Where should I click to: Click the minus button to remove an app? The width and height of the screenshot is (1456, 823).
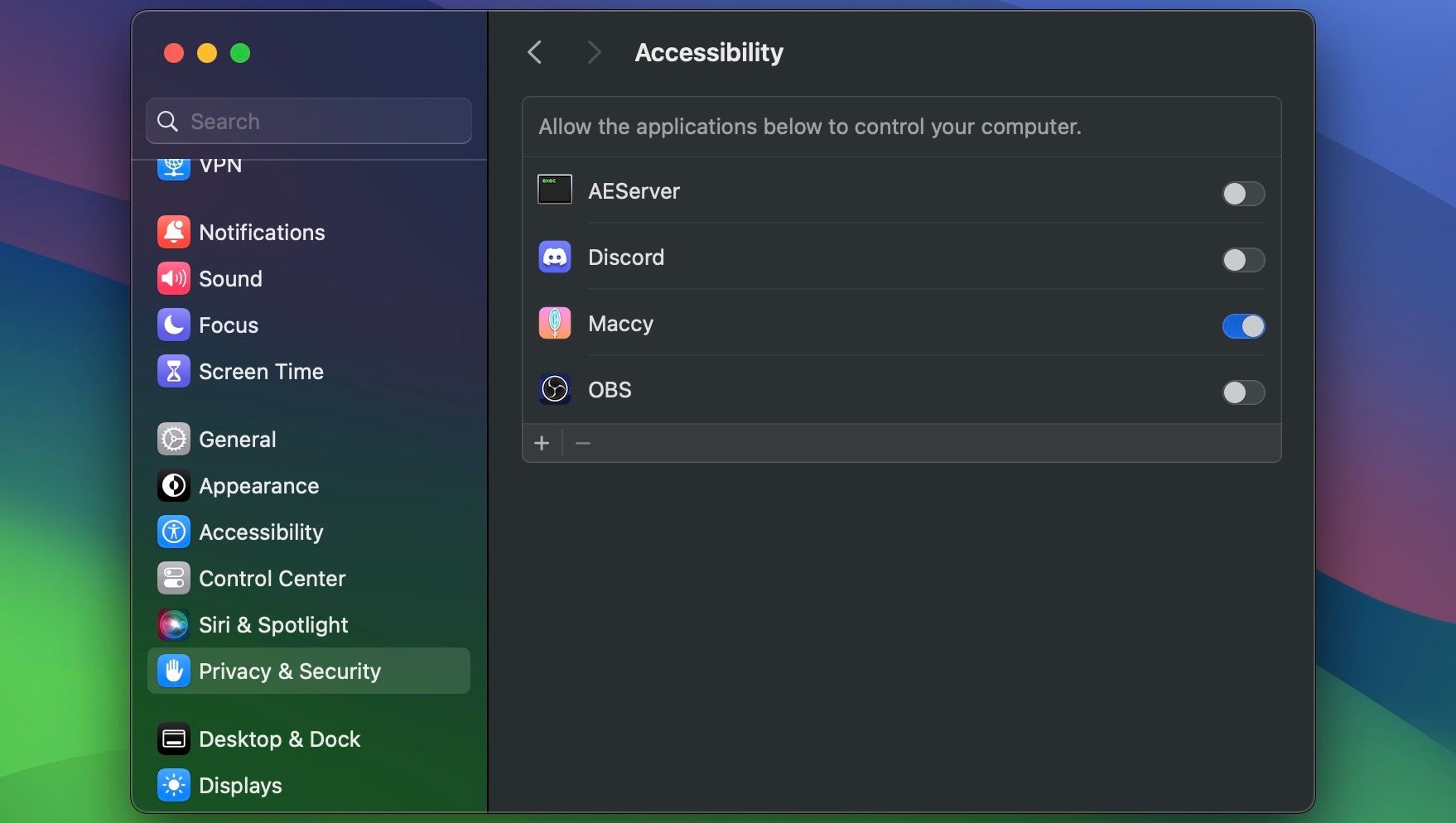[x=583, y=443]
